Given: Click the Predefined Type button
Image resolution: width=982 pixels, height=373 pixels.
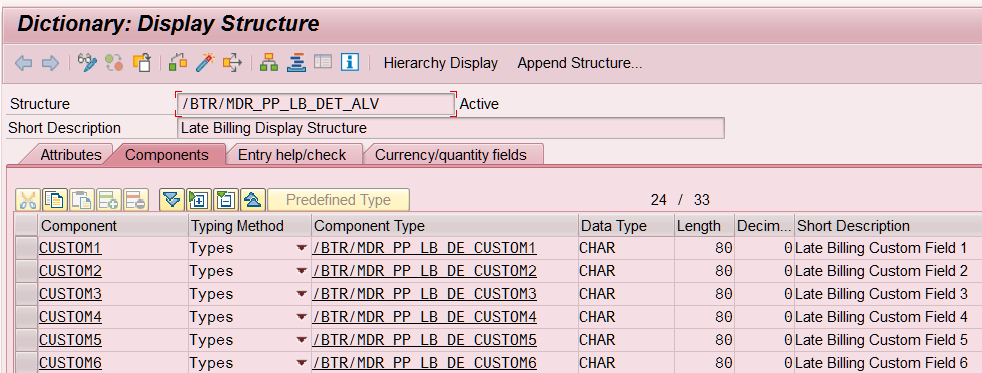Looking at the screenshot, I should (338, 200).
